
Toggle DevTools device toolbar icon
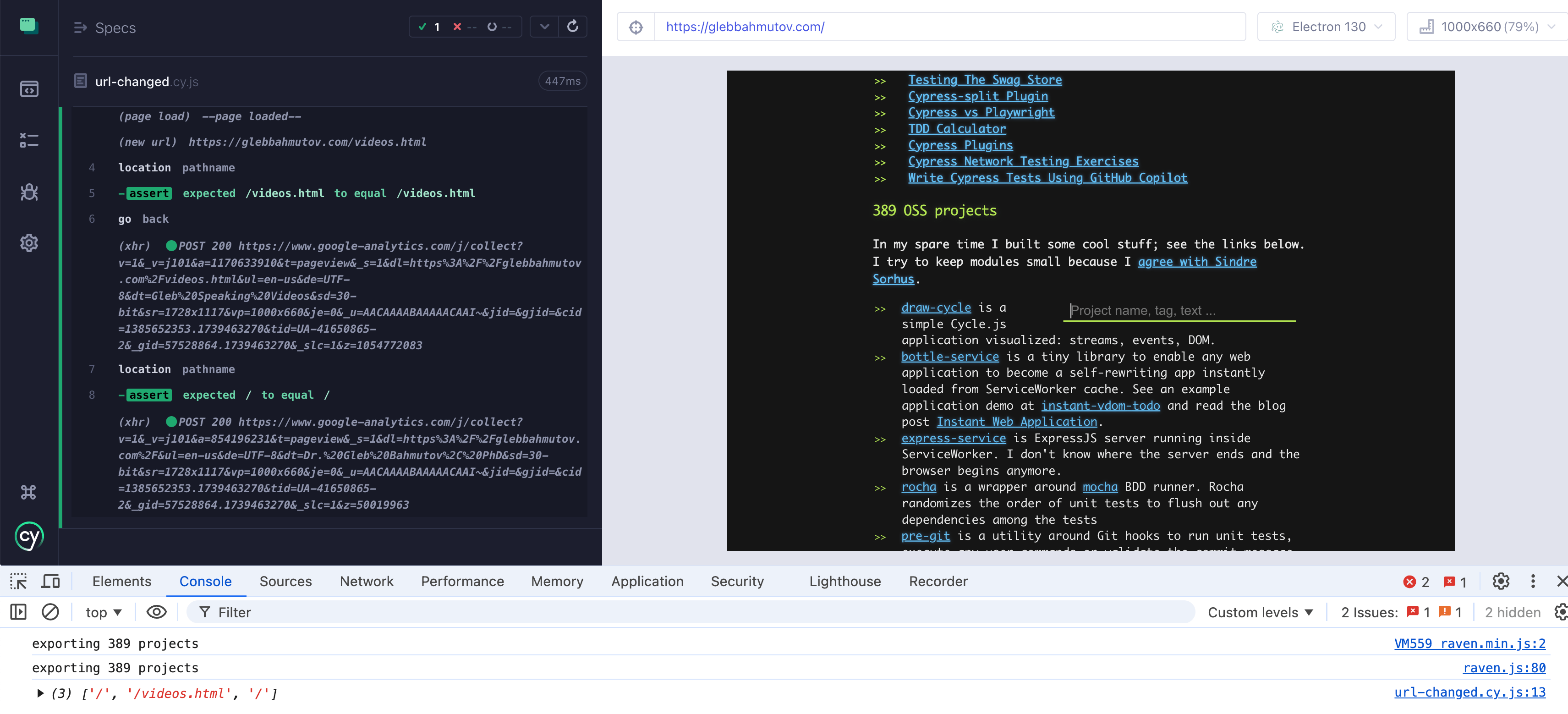[50, 581]
